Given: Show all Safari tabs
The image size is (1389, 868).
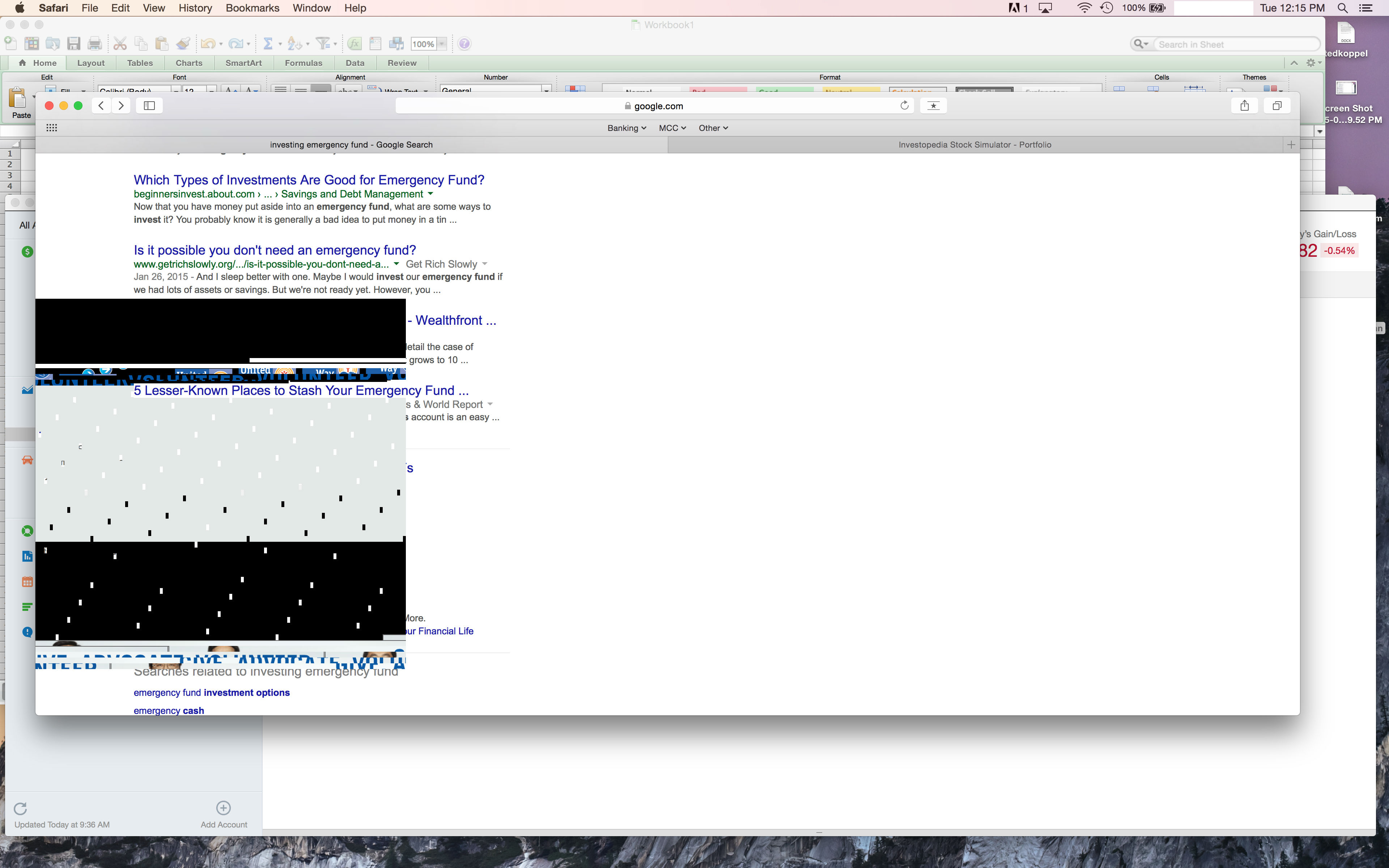Looking at the screenshot, I should tap(1277, 106).
